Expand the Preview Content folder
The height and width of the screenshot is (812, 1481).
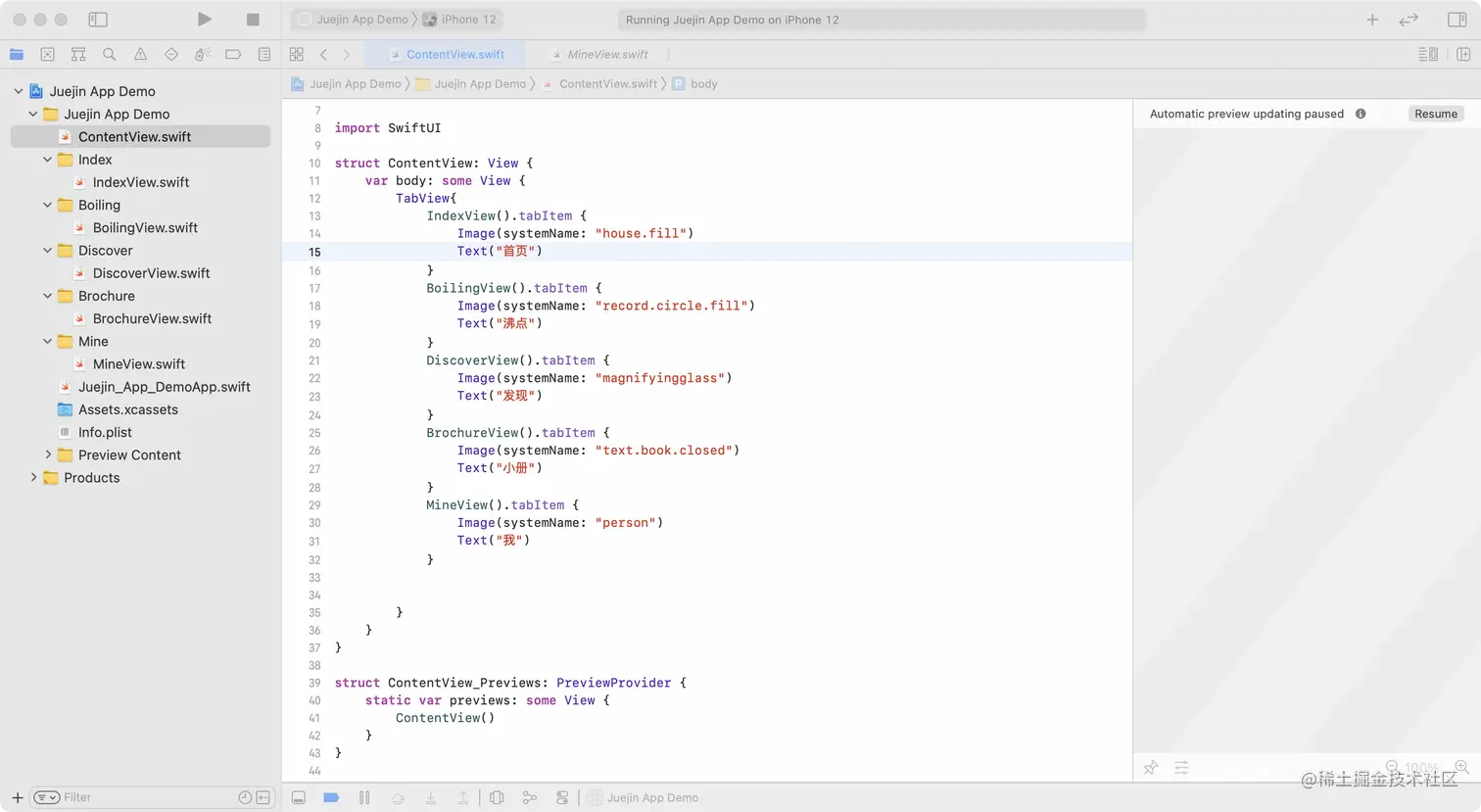point(47,454)
